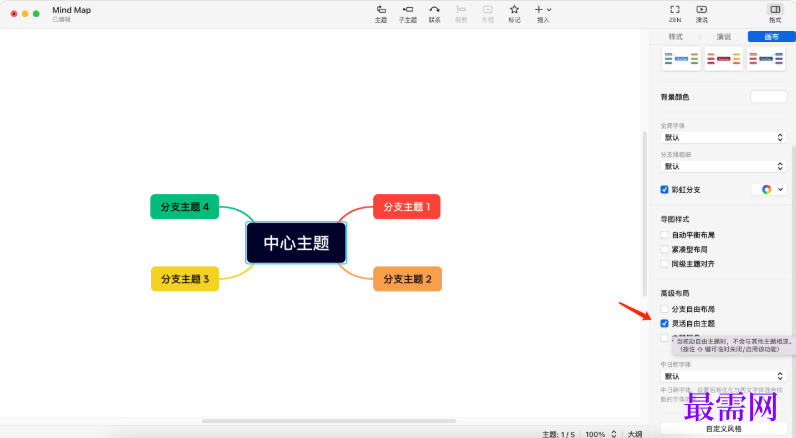The image size is (796, 438).
Task: Uncheck the 灵活自由主题 option
Action: tap(664, 324)
